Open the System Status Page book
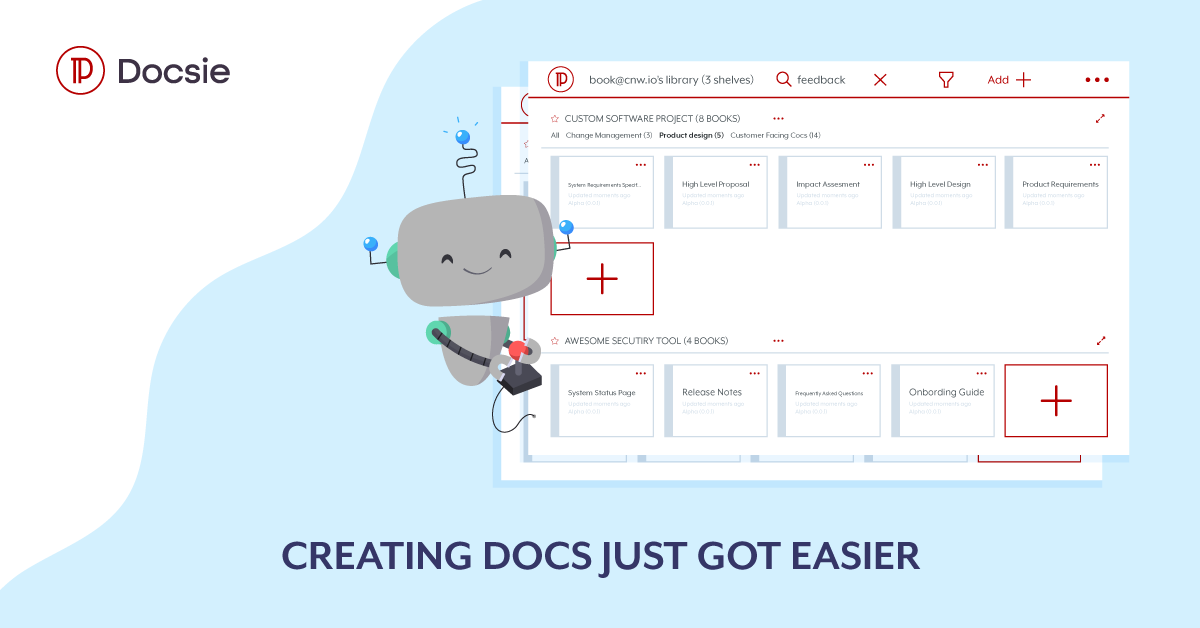The width and height of the screenshot is (1200, 628). tap(603, 400)
